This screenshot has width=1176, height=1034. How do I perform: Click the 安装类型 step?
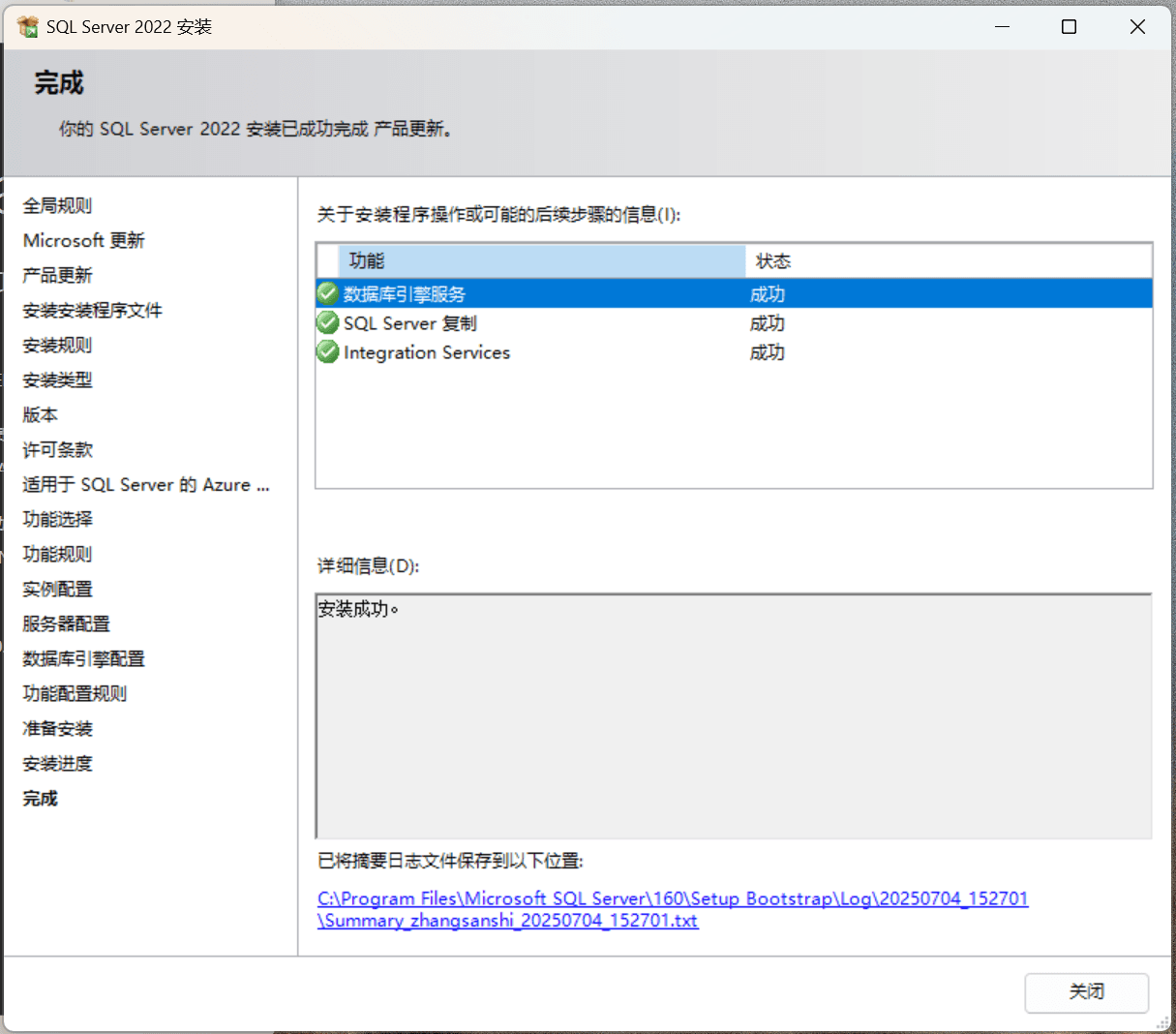coord(57,380)
